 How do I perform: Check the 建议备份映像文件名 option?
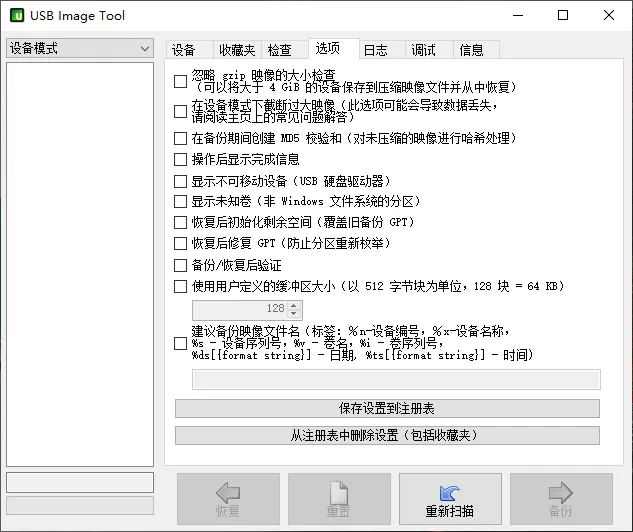180,344
